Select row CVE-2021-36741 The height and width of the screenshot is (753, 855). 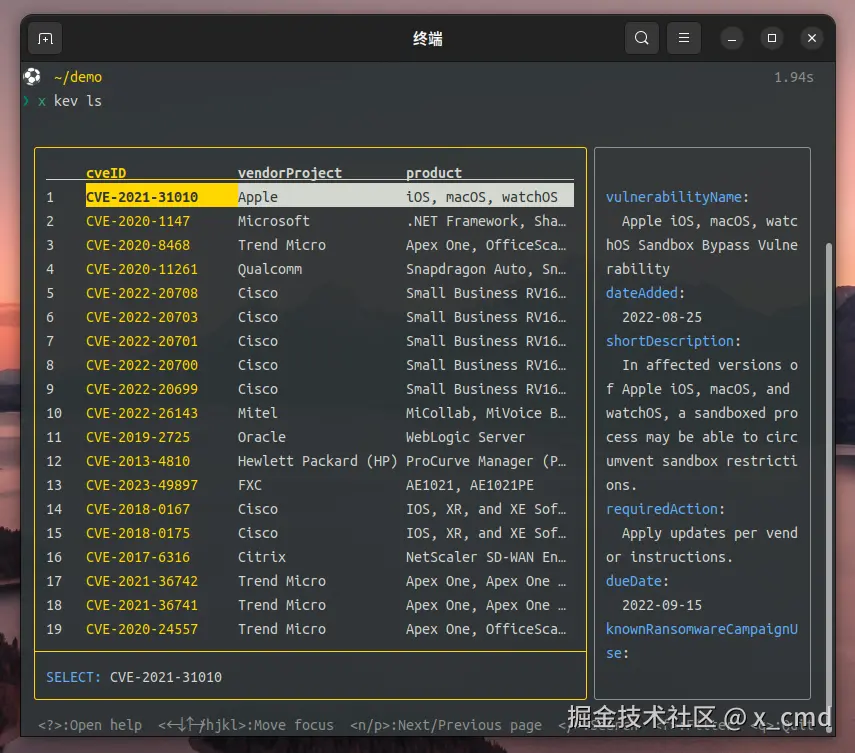310,605
